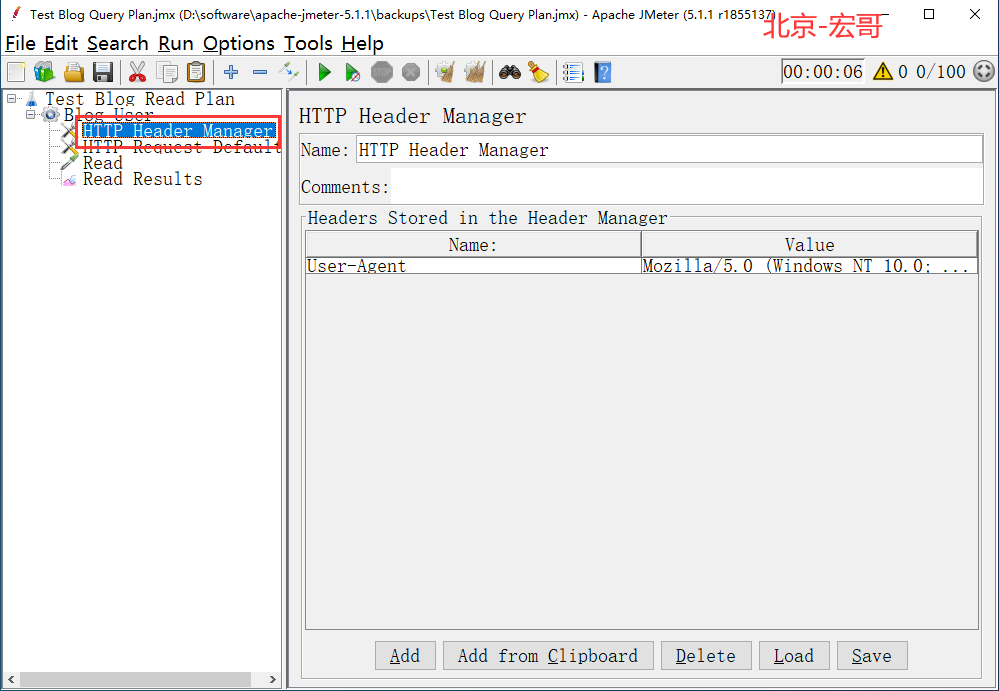Viewport: 999px width, 691px height.
Task: Click the yellow warning triangle log icon
Action: coord(883,71)
